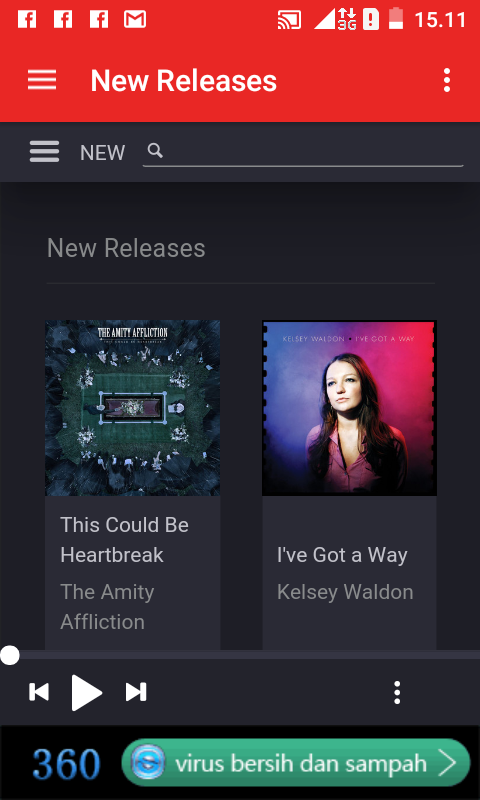Screen dimensions: 480x800
Task: Open This Could Be Heartbreak album cover
Action: pos(133,408)
